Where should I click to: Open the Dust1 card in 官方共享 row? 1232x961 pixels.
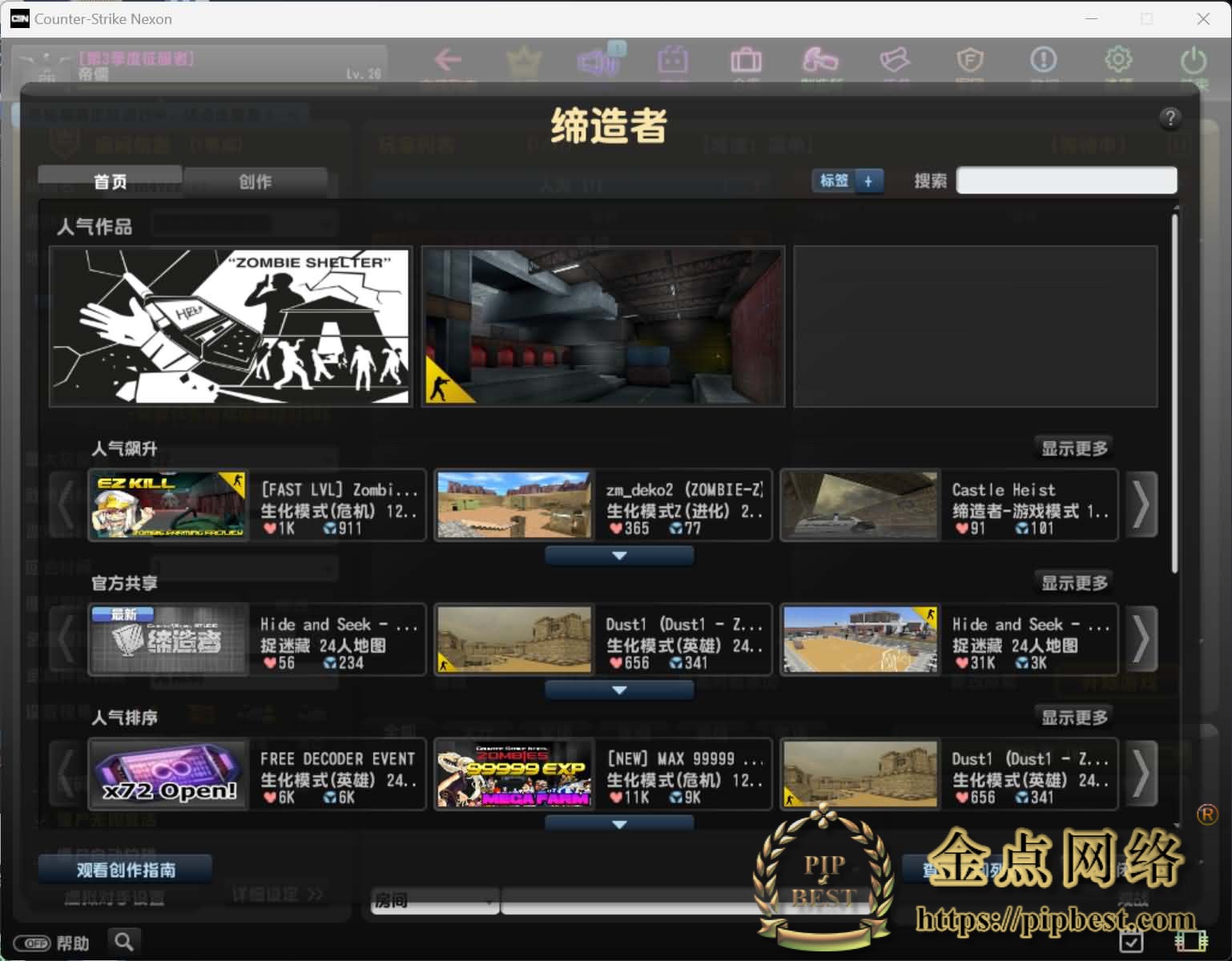[603, 640]
